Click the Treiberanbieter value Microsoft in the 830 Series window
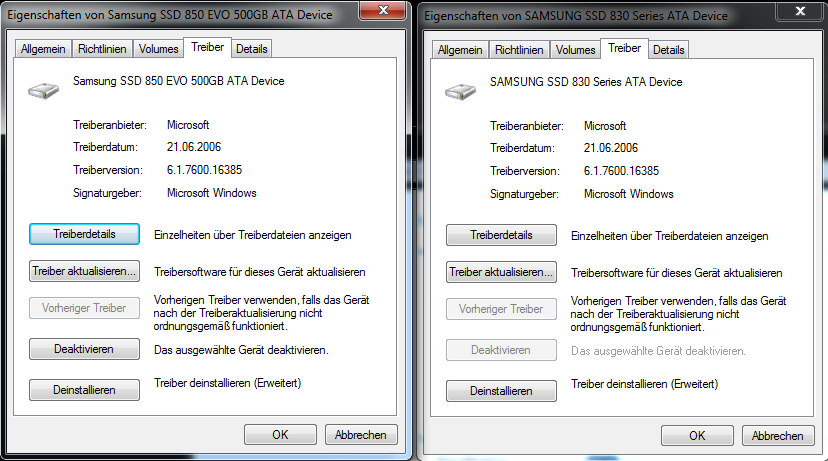 [x=605, y=126]
